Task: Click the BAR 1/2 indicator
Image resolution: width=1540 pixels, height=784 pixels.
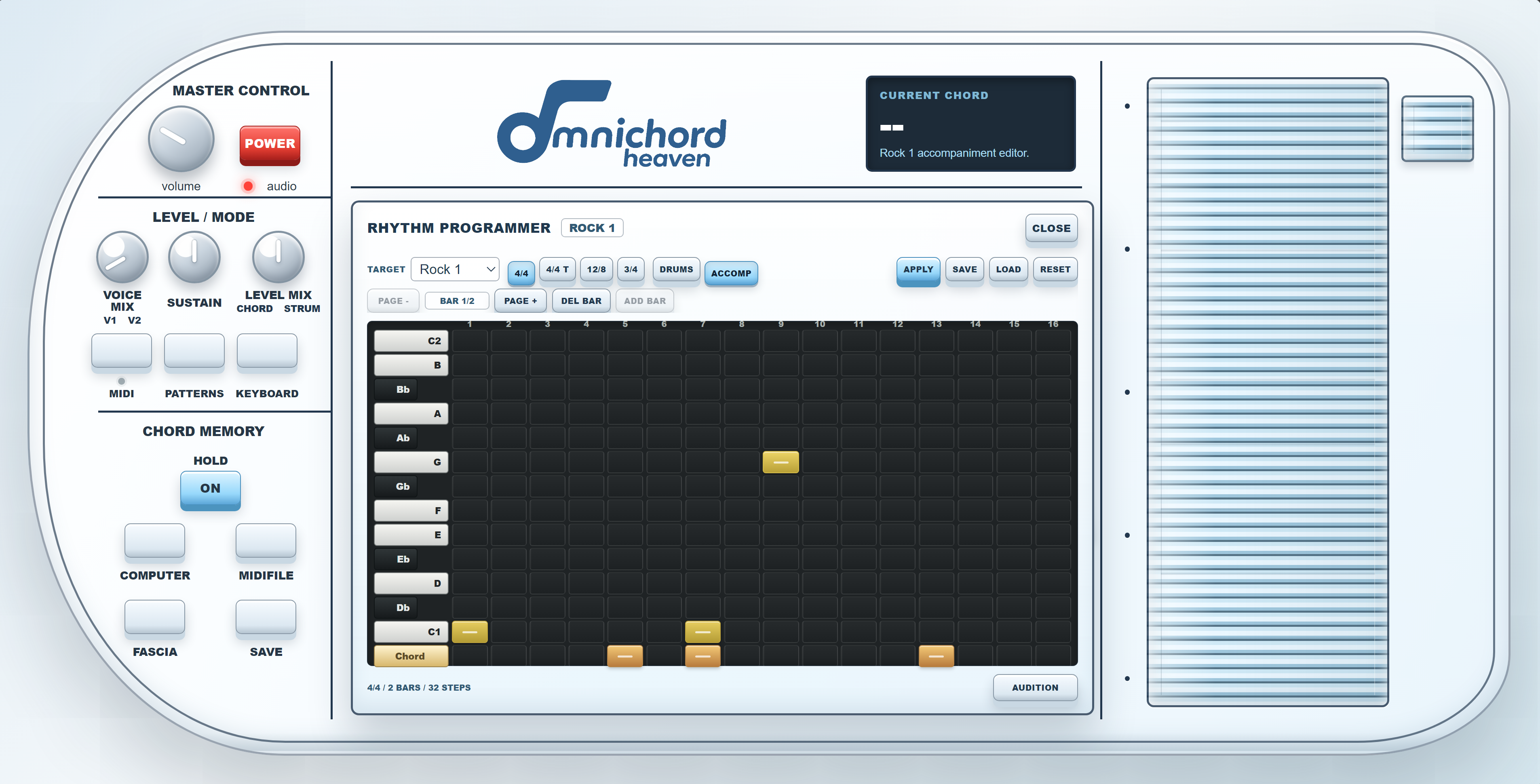Action: coord(457,301)
